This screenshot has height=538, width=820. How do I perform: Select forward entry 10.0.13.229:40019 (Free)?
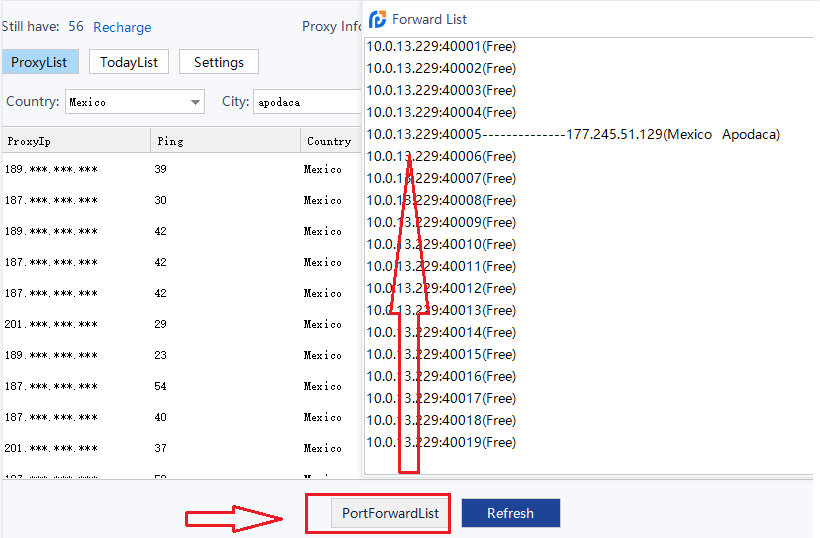[441, 442]
